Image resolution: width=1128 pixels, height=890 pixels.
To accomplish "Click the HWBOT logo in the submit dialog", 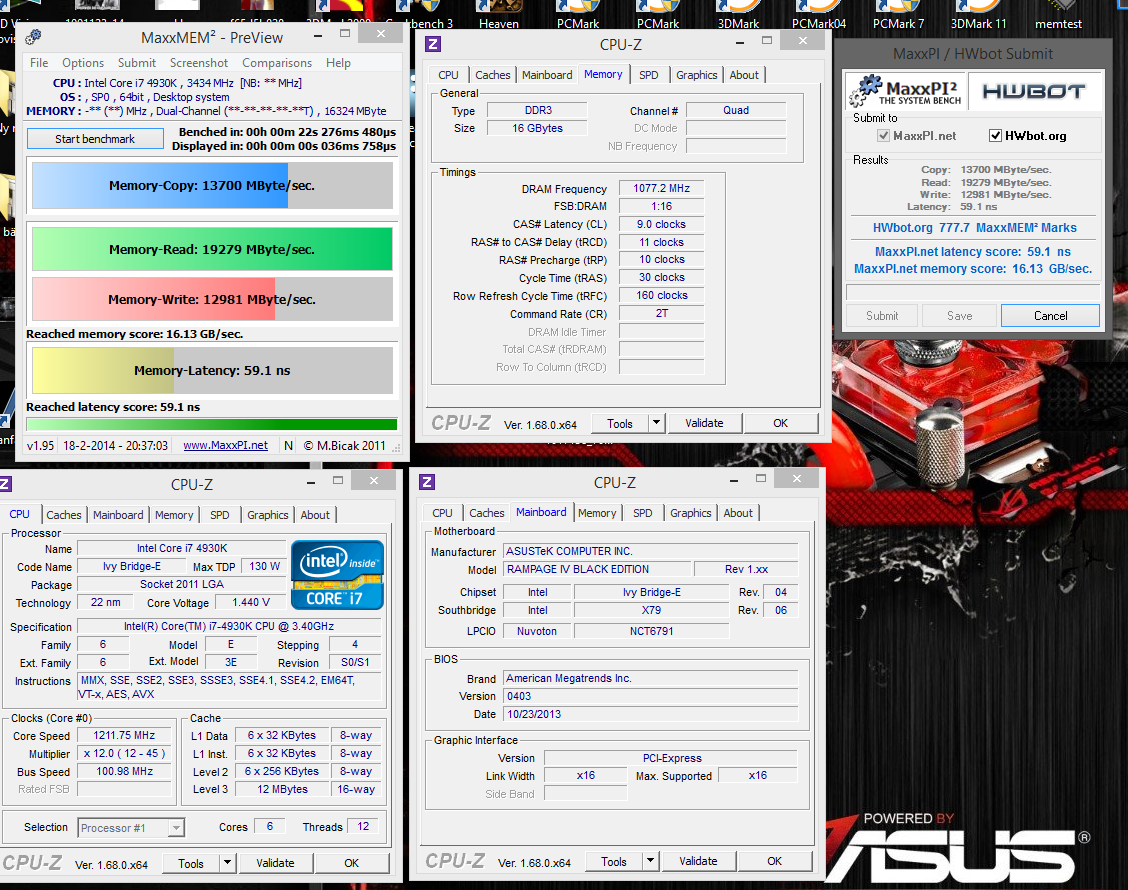I will (1034, 91).
